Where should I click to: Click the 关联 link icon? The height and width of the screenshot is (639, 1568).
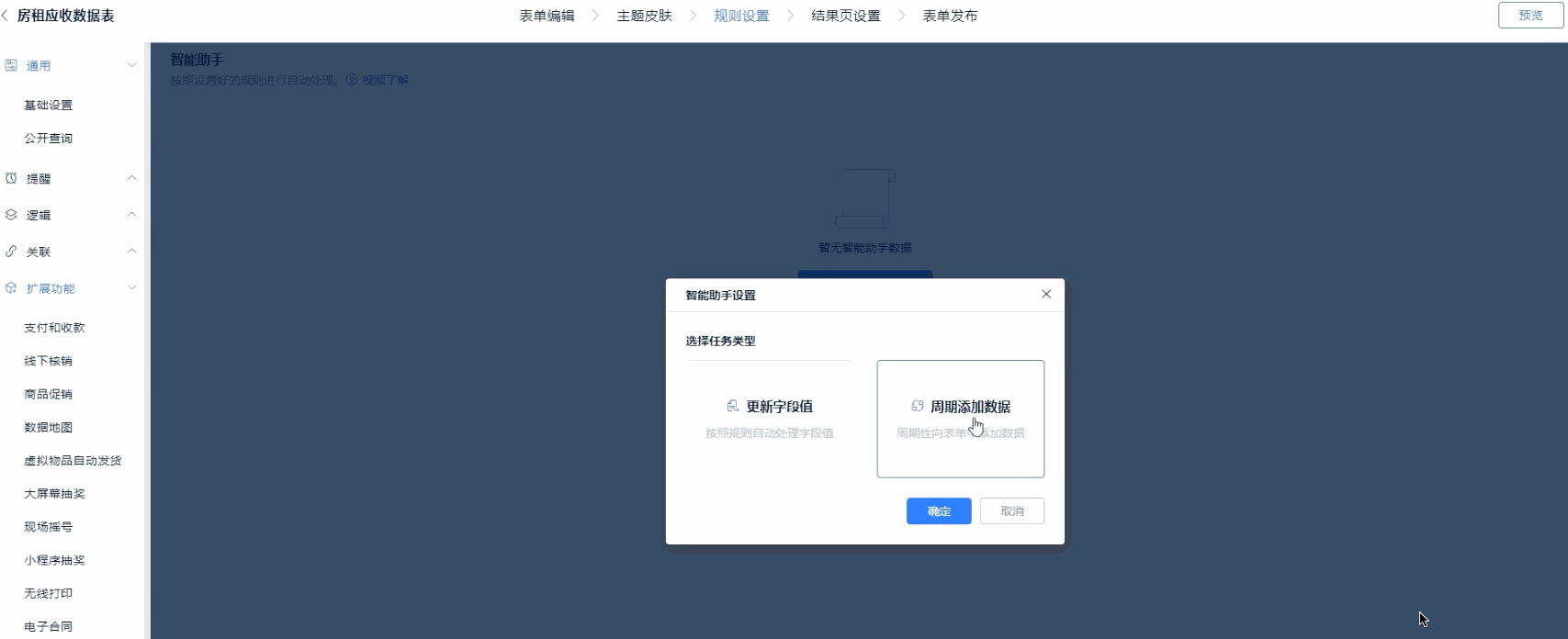11,252
